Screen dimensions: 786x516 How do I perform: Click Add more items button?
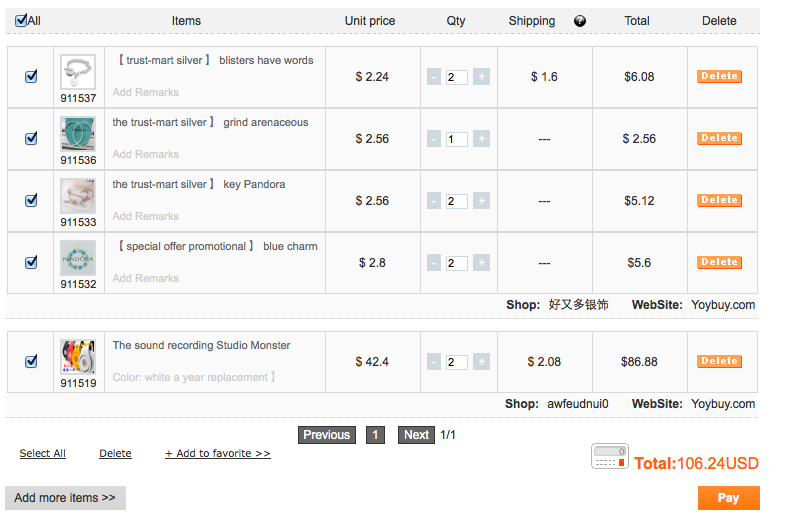click(65, 498)
